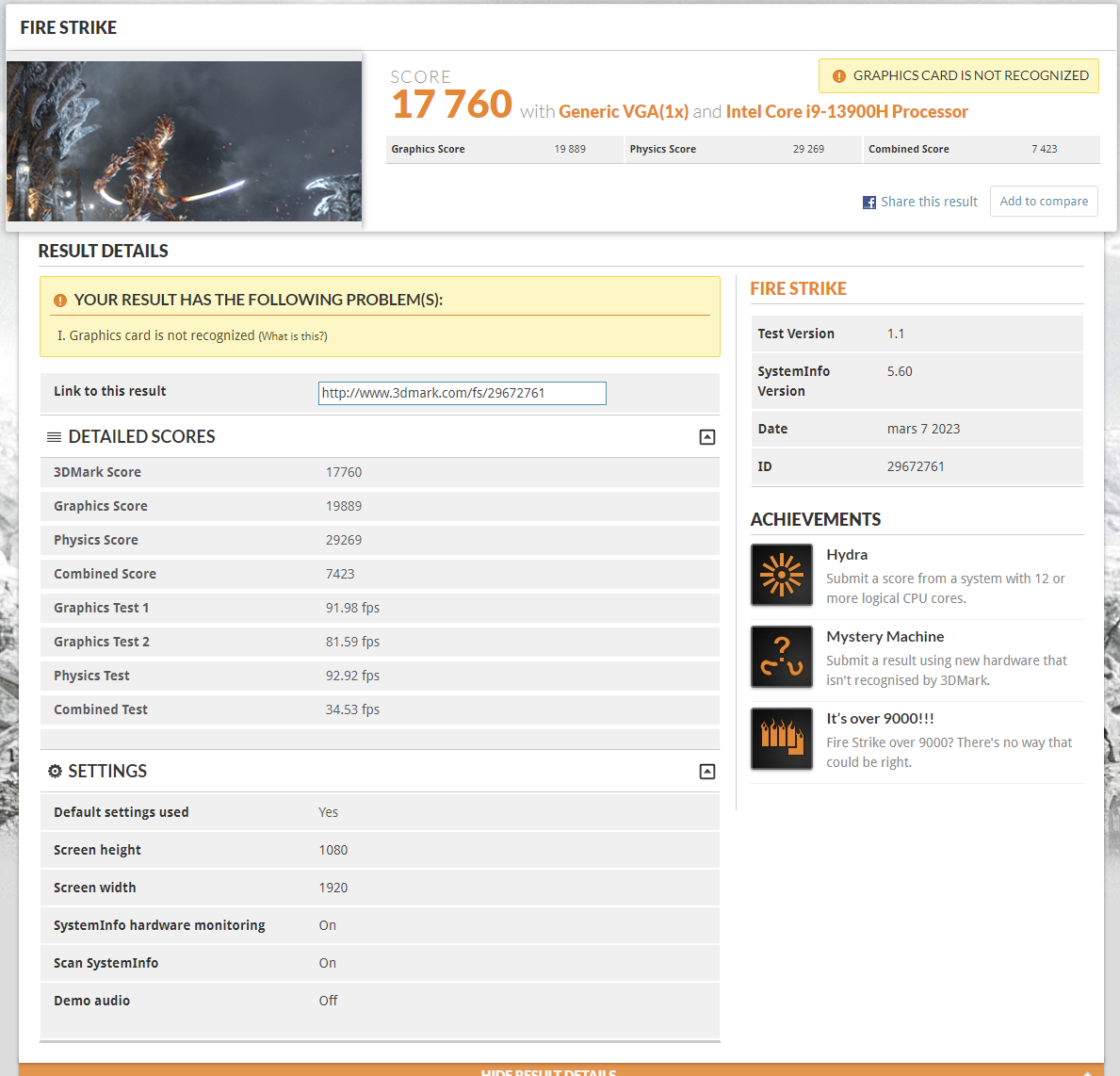Click Graphics Test 2 value 81.59 fps
The width and height of the screenshot is (1120, 1076).
point(353,642)
